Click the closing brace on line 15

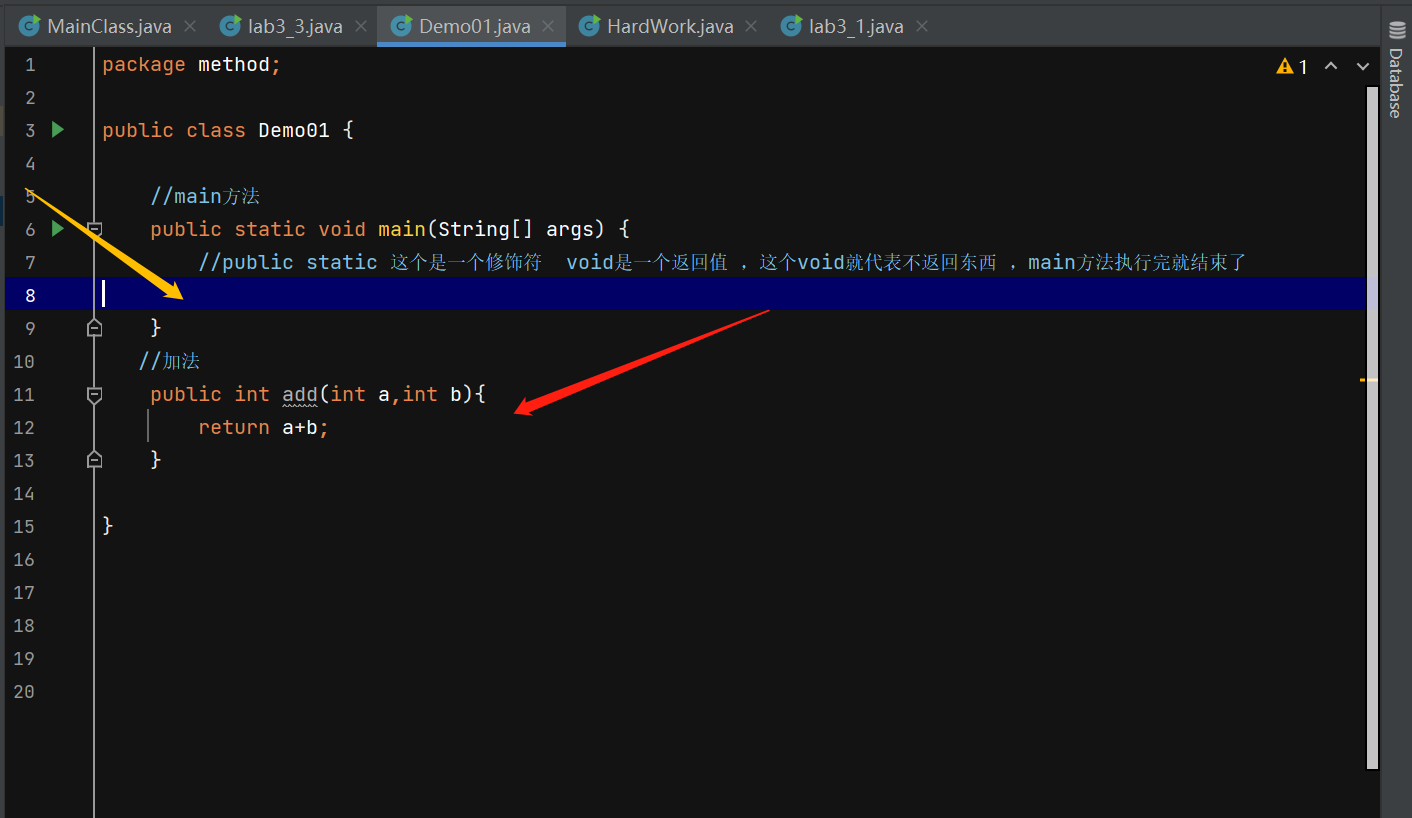pyautogui.click(x=108, y=525)
